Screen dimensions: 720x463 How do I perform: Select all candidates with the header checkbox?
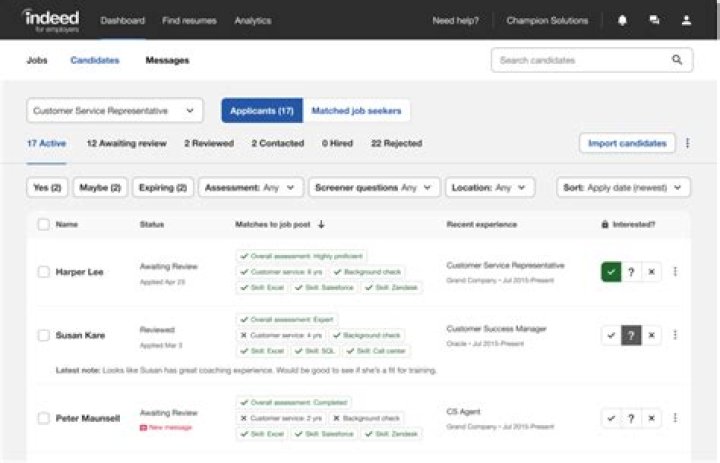tap(44, 224)
